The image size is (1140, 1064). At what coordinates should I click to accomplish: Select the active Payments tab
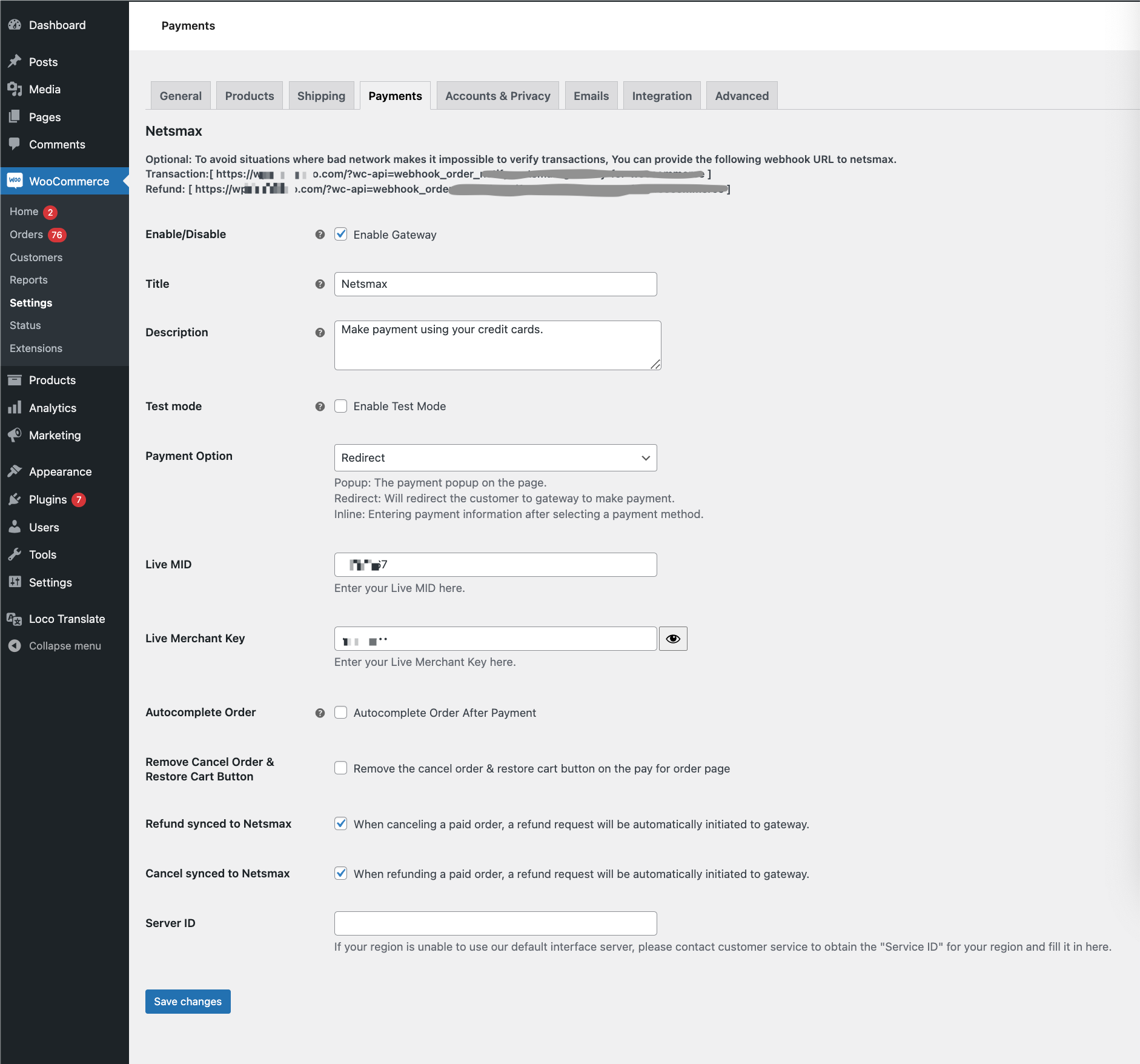point(395,96)
